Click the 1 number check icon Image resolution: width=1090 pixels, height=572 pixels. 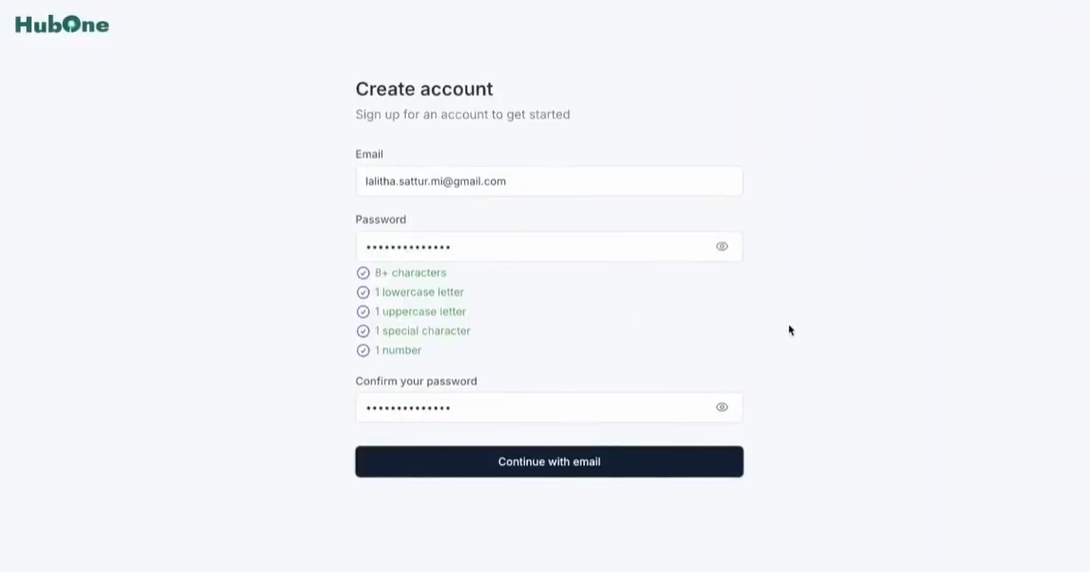click(363, 351)
